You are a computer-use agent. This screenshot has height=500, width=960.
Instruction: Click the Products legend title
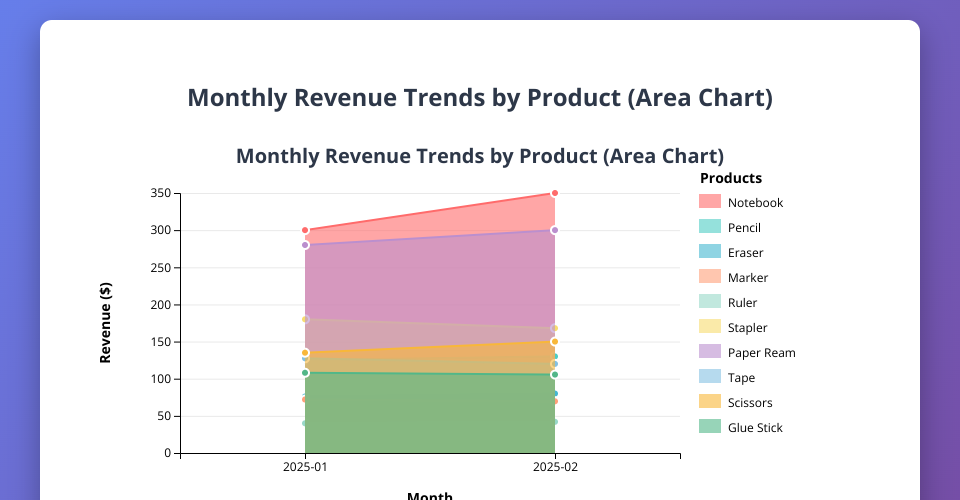(x=731, y=178)
